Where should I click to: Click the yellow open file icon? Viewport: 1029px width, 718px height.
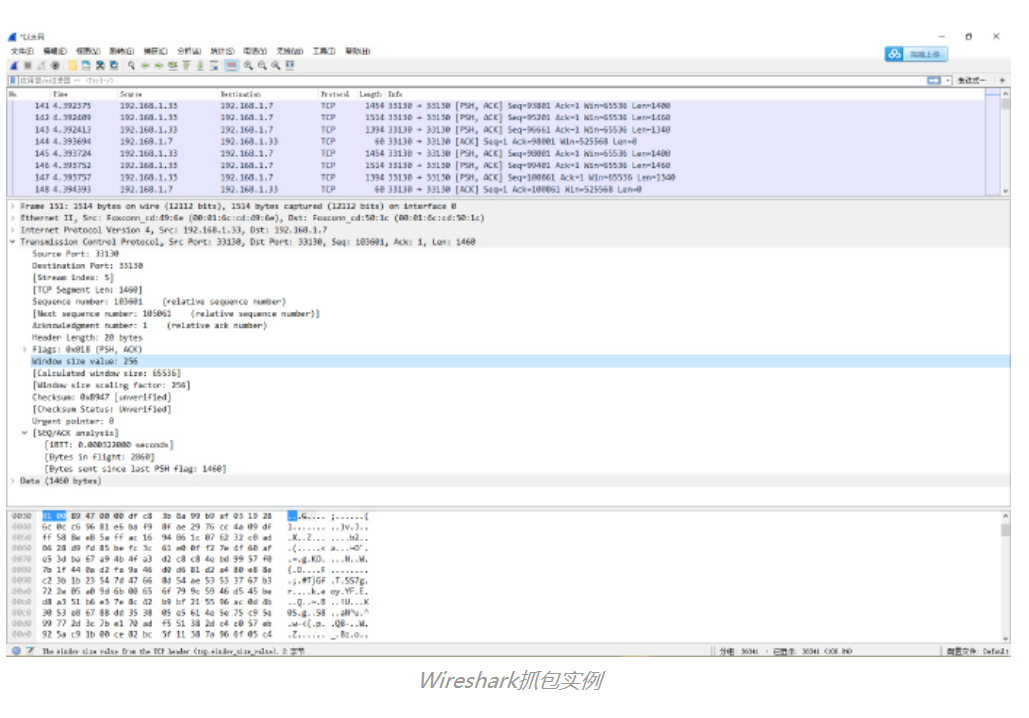(x=73, y=66)
